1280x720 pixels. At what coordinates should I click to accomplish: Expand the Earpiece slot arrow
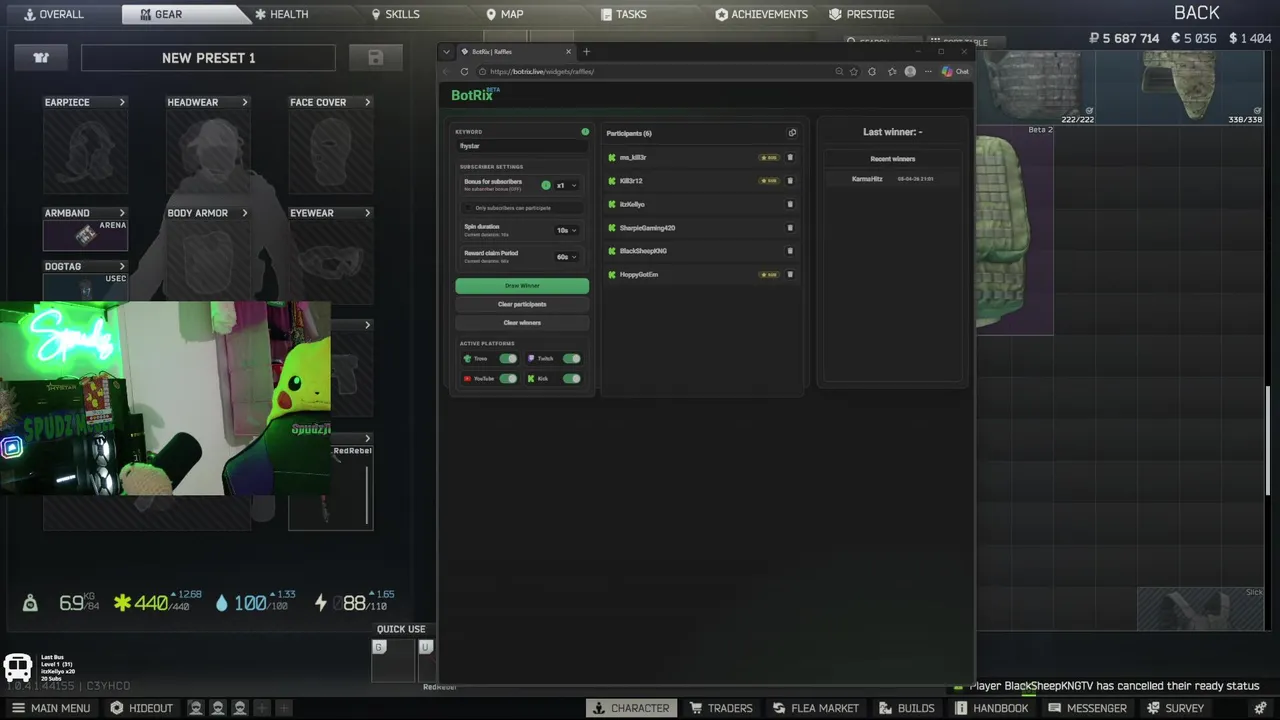click(122, 102)
